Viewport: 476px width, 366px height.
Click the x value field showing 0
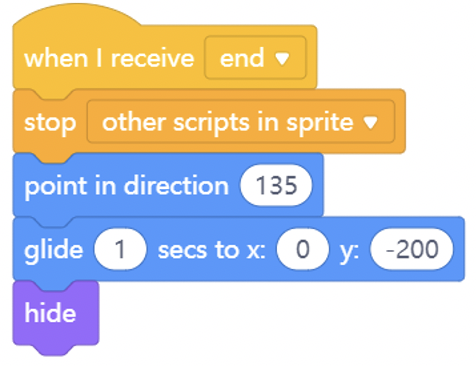(x=303, y=249)
